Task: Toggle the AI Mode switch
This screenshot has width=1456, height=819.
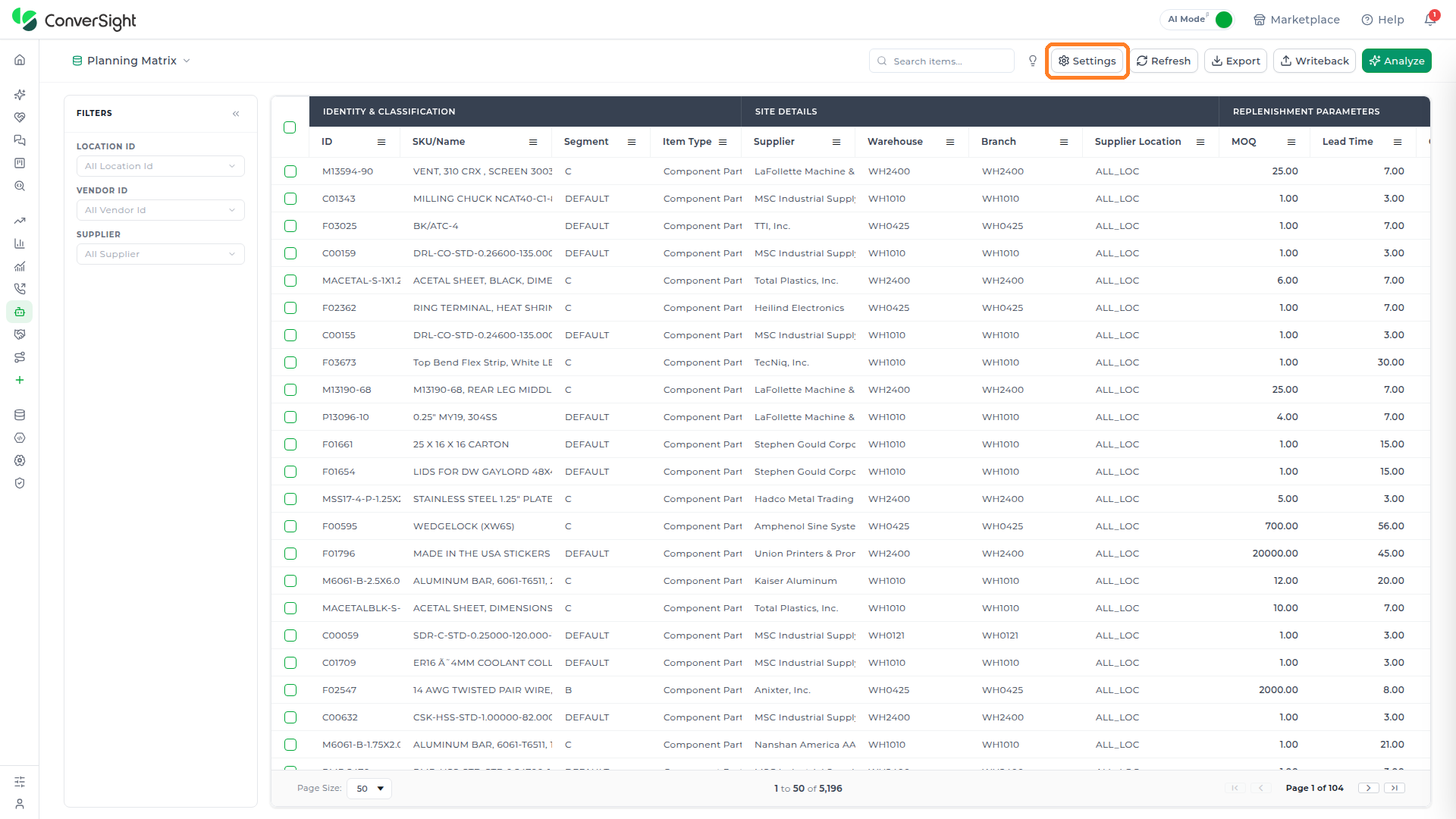Action: [x=1223, y=20]
